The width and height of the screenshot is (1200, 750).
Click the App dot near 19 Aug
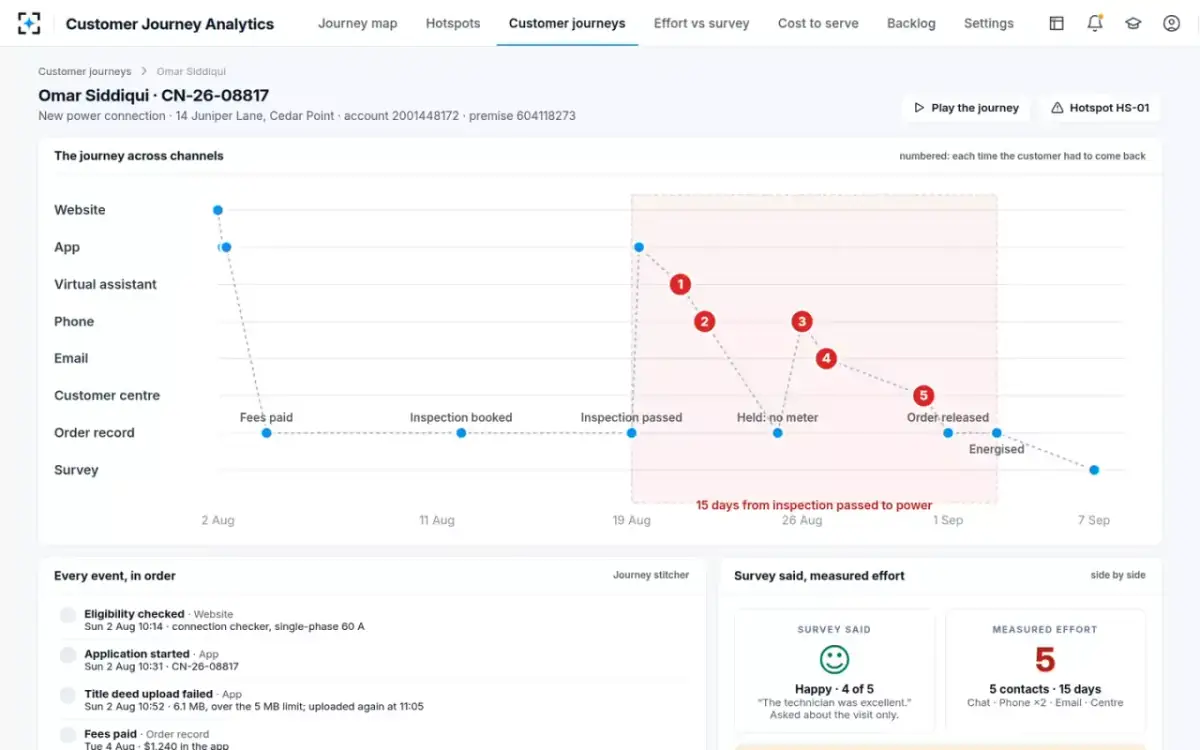639,247
